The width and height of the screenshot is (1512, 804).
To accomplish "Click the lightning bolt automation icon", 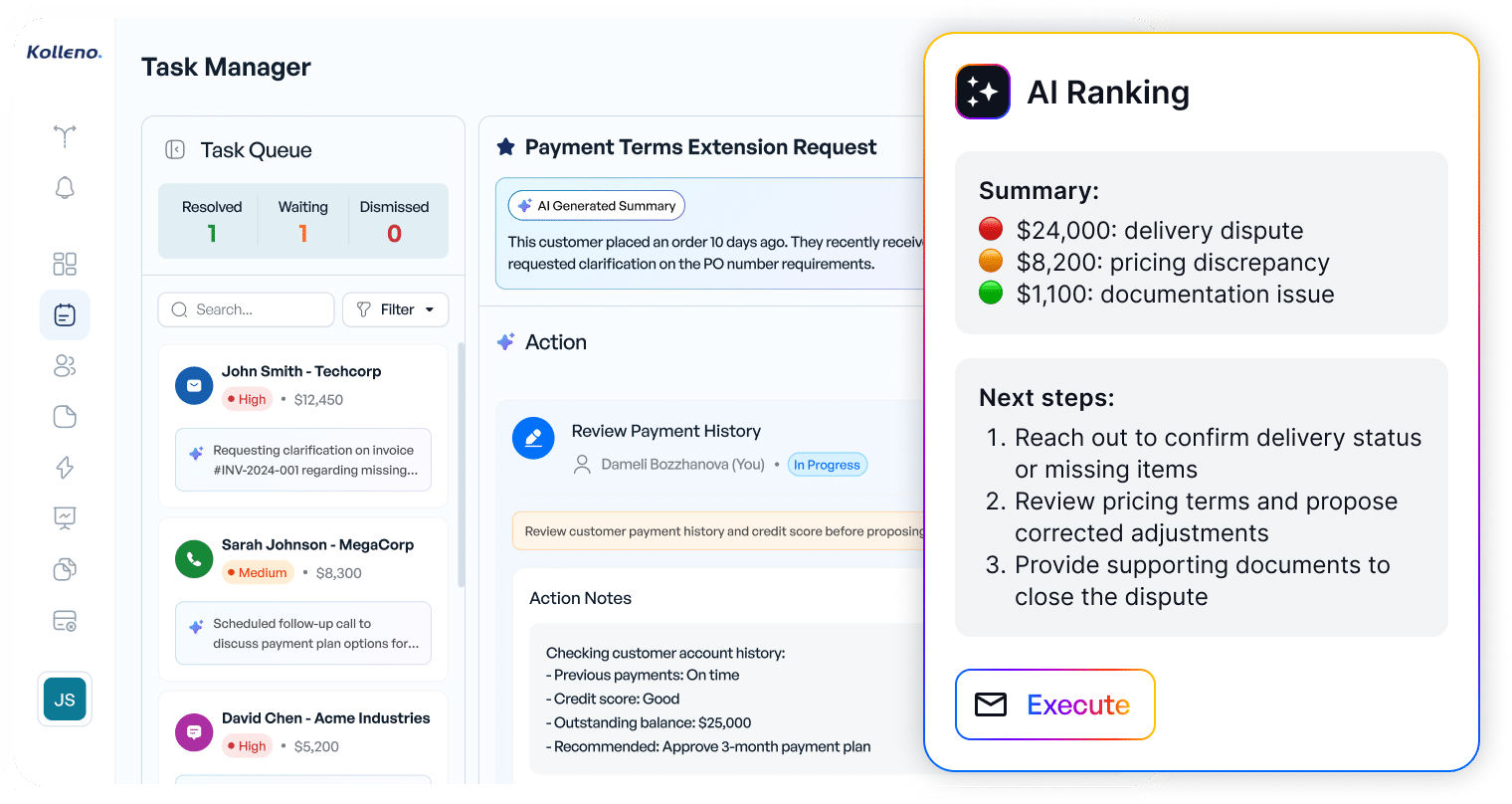I will (x=65, y=468).
